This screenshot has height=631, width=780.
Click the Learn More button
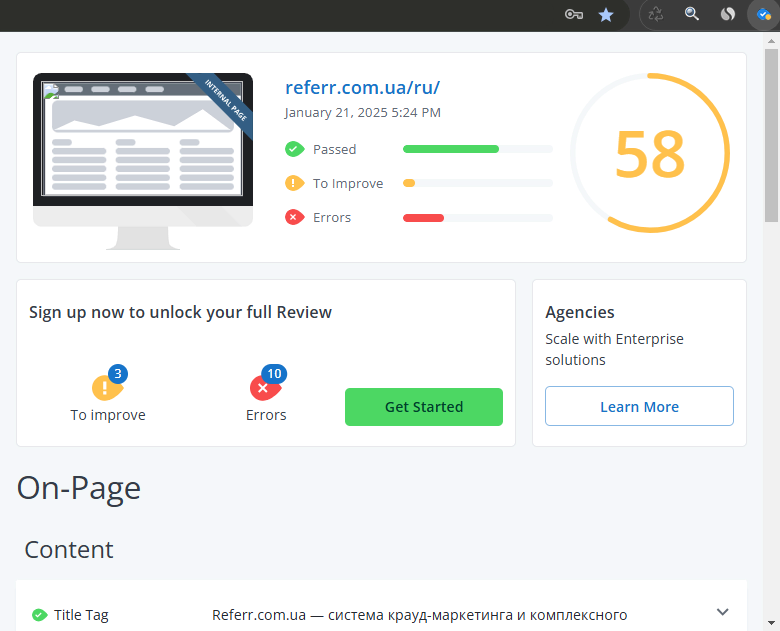[639, 407]
